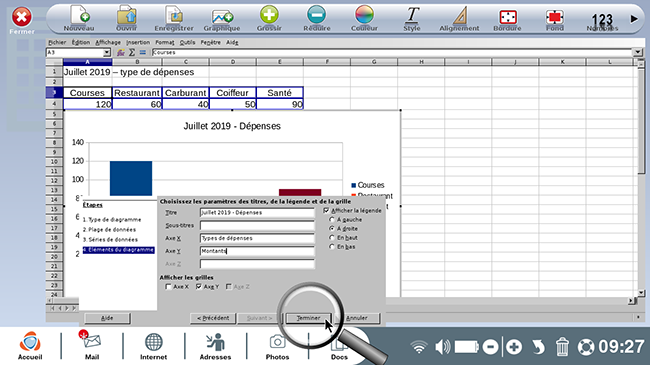Toggle the Axe Y grid checkbox

pyautogui.click(x=199, y=287)
